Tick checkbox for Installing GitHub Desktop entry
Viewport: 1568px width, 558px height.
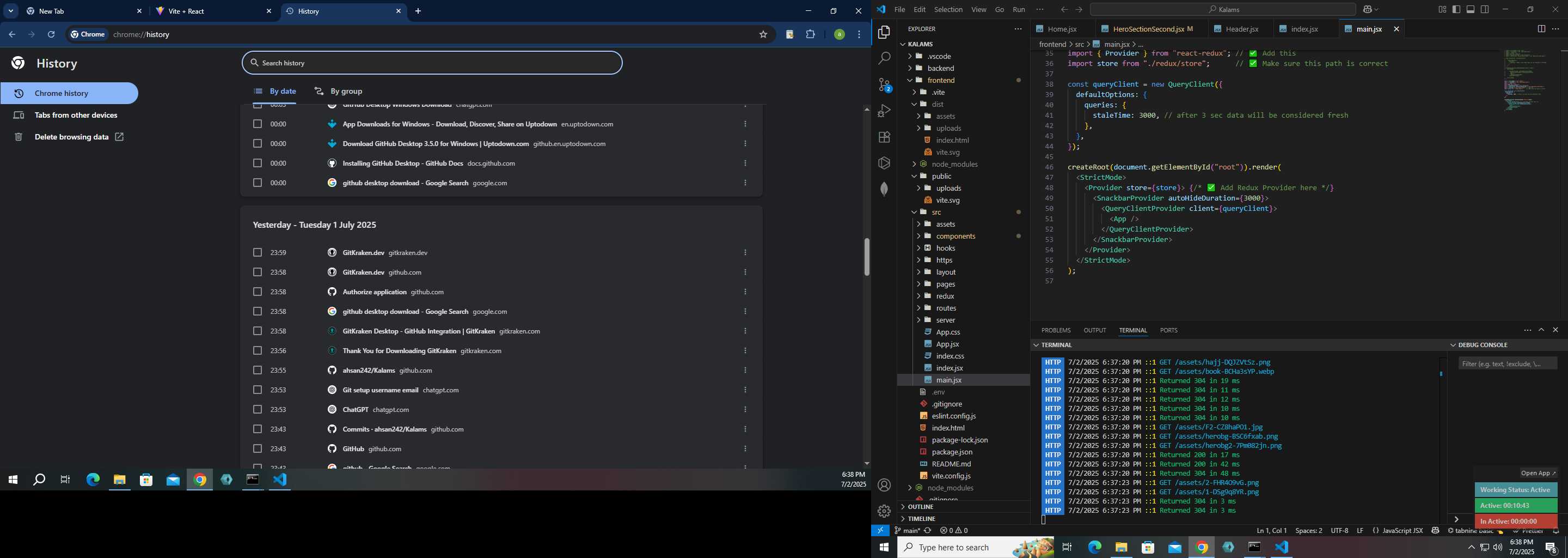pyautogui.click(x=257, y=163)
